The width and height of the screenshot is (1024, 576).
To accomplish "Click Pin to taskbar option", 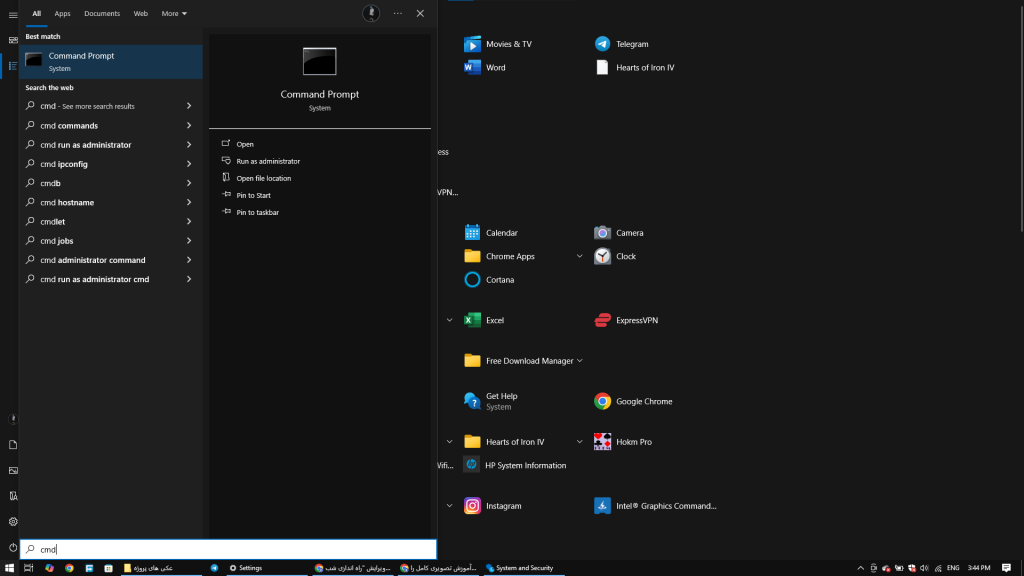I will click(257, 212).
